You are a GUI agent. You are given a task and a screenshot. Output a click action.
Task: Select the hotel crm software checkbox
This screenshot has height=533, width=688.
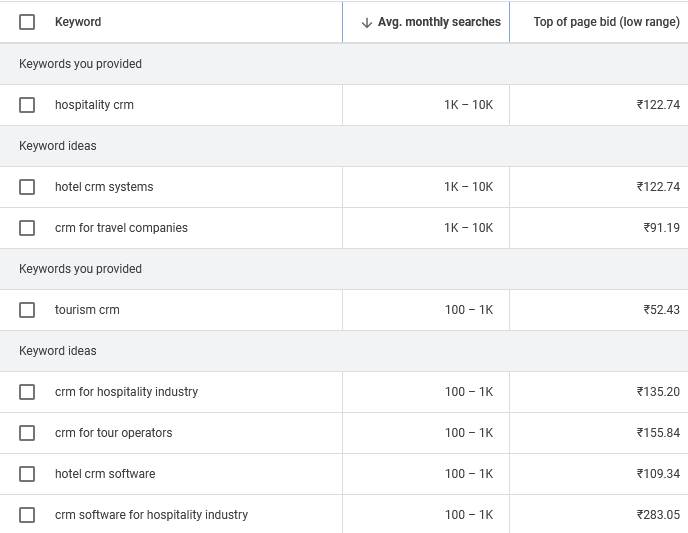[27, 474]
